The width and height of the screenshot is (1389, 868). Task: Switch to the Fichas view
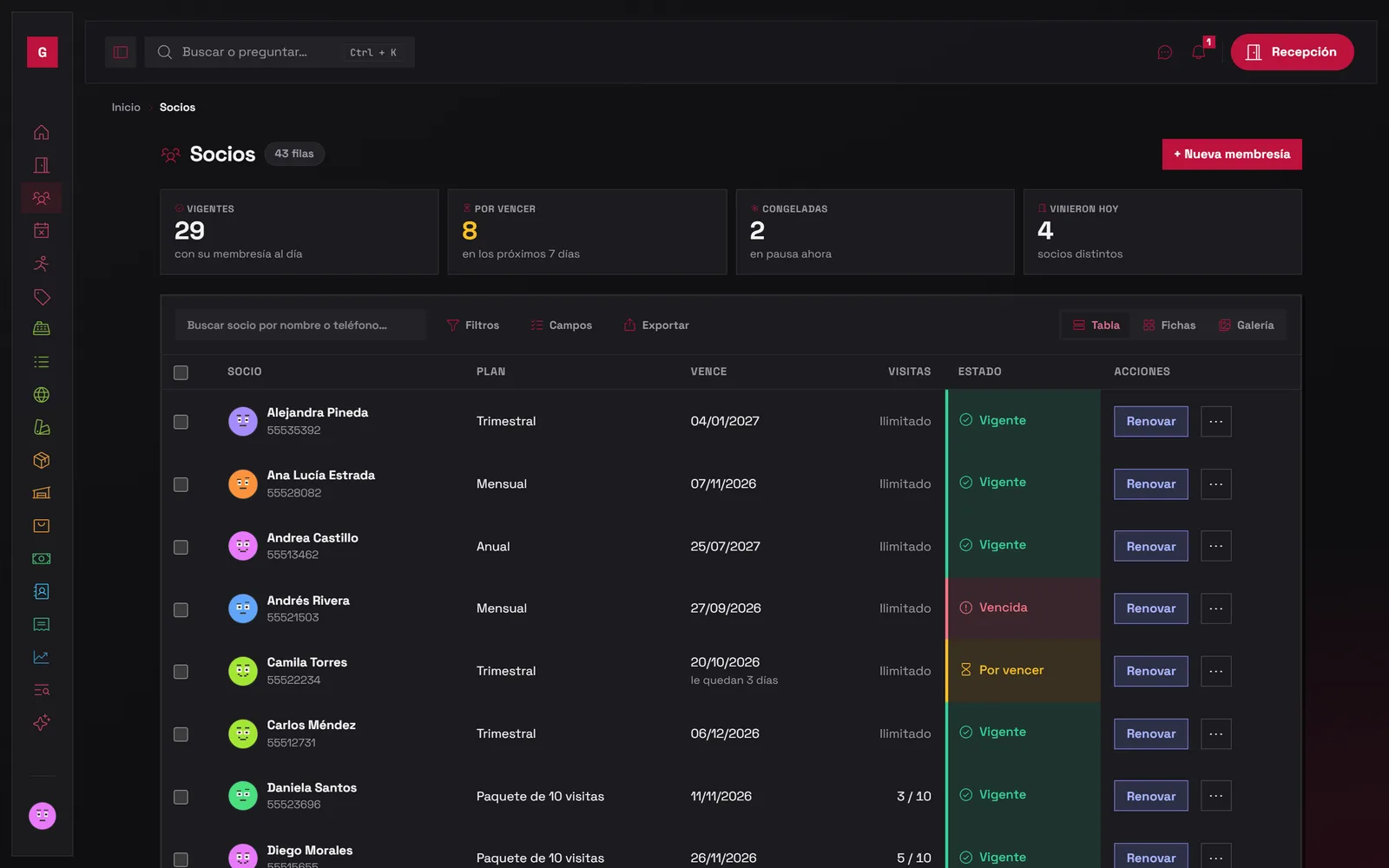[x=1169, y=325]
